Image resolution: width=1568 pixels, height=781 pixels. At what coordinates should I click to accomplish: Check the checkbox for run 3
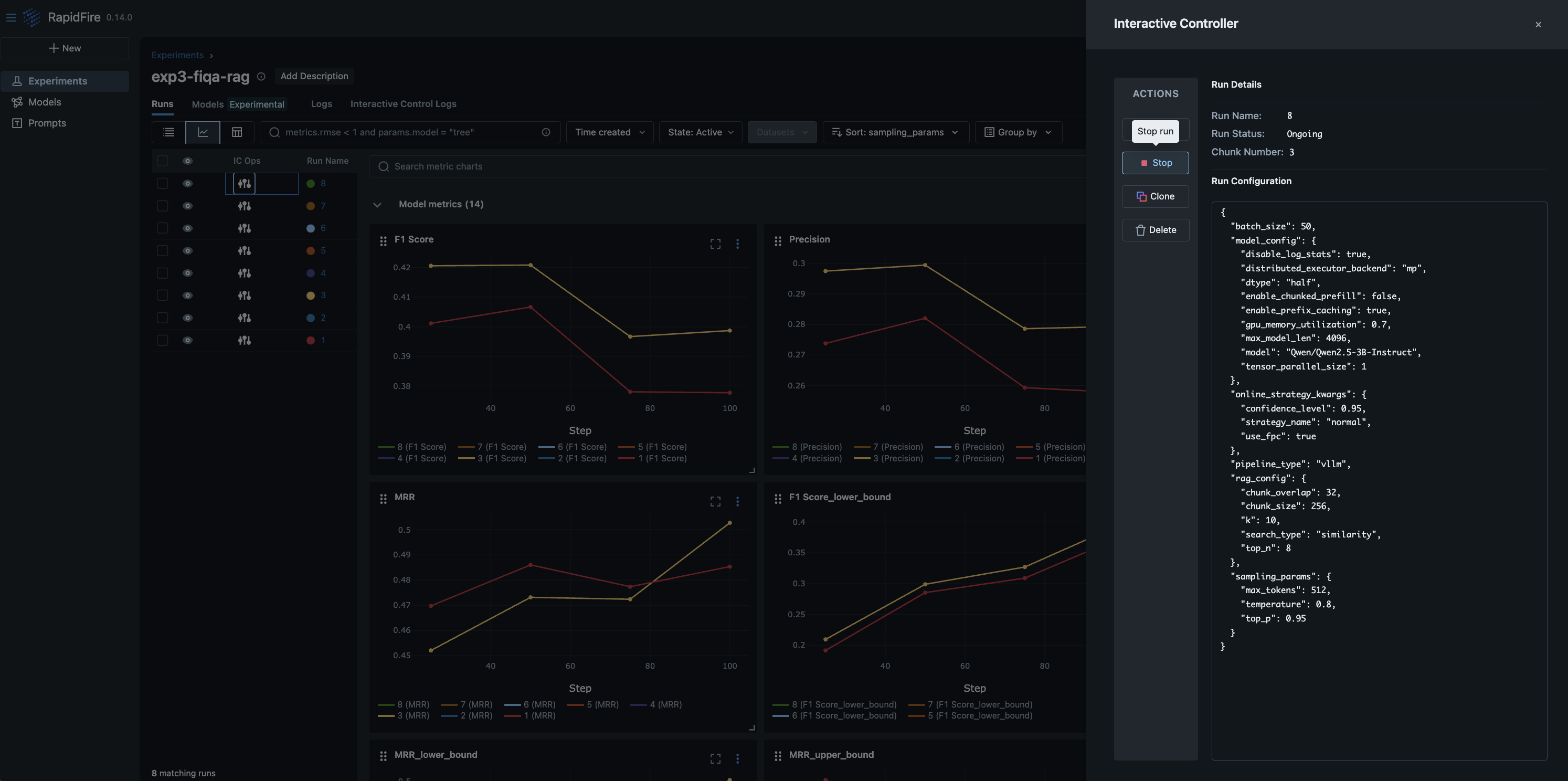pos(162,295)
